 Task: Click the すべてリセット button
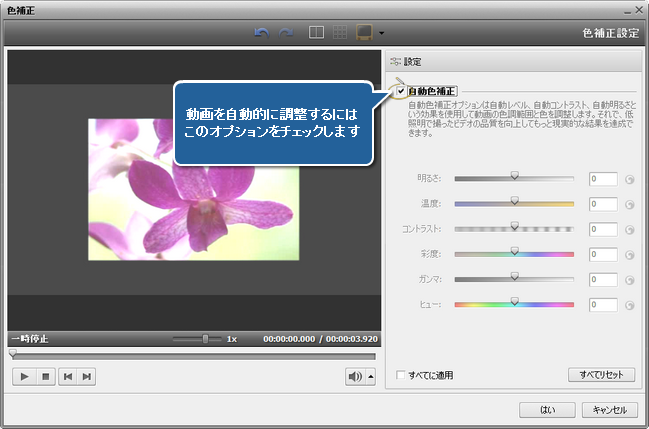[x=601, y=375]
